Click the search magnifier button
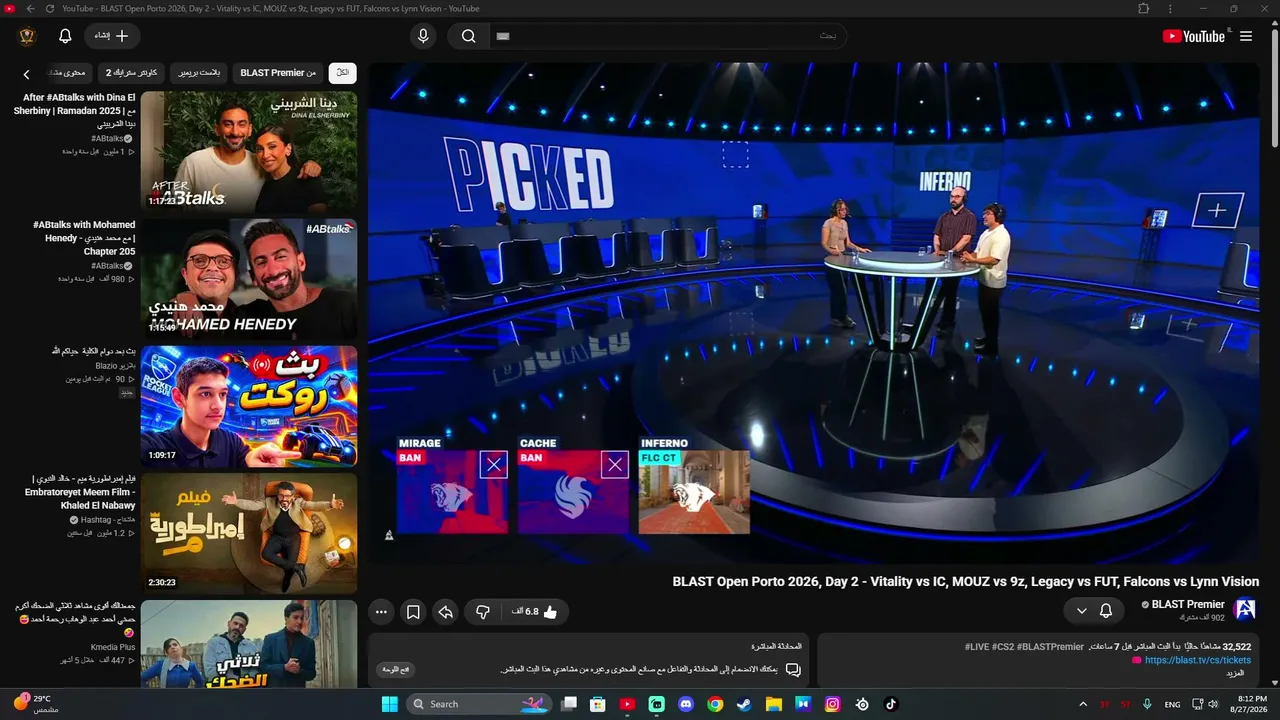This screenshot has height=720, width=1280. 468,36
